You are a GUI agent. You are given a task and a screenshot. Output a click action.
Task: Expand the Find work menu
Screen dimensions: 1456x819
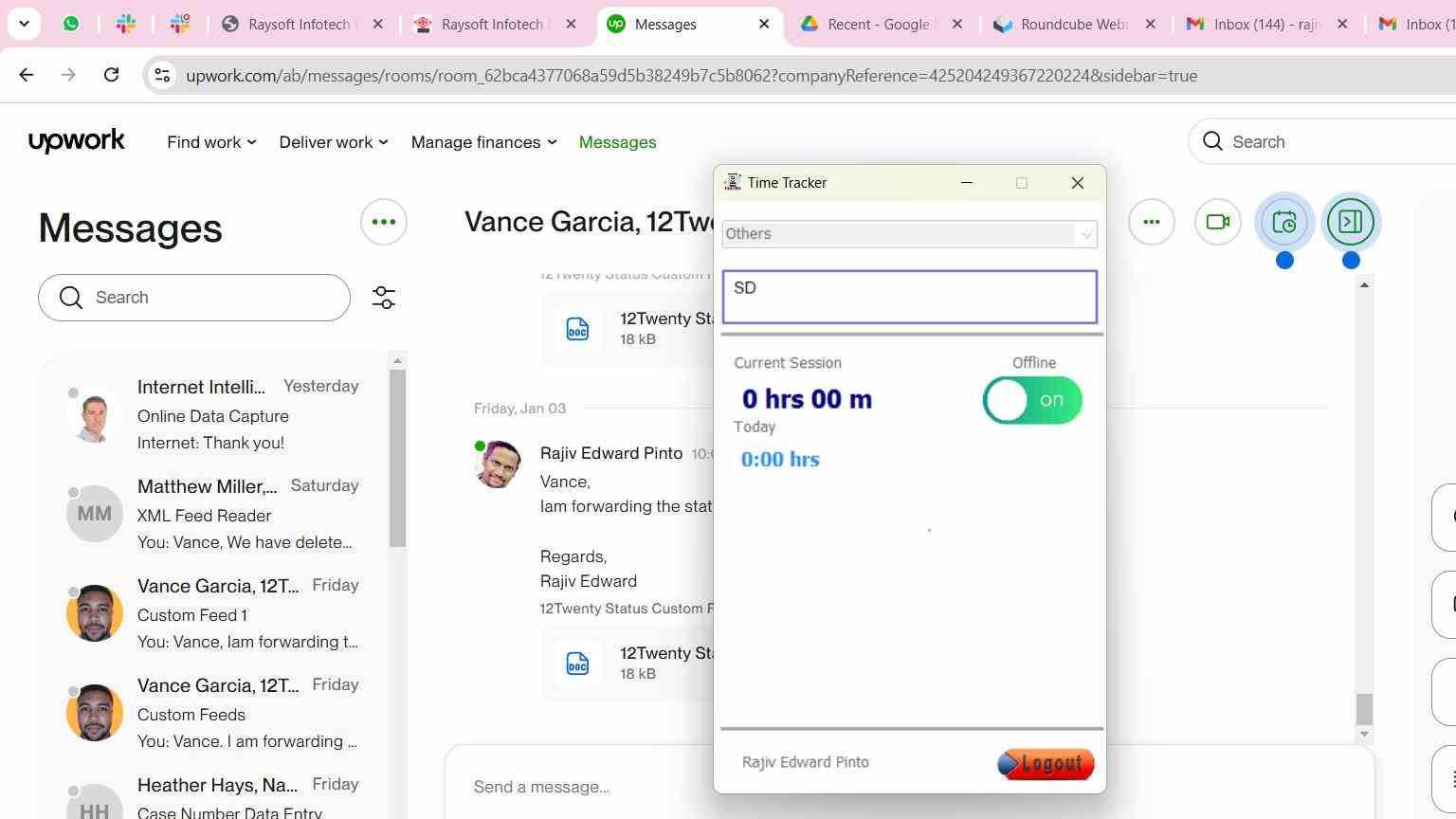(211, 142)
